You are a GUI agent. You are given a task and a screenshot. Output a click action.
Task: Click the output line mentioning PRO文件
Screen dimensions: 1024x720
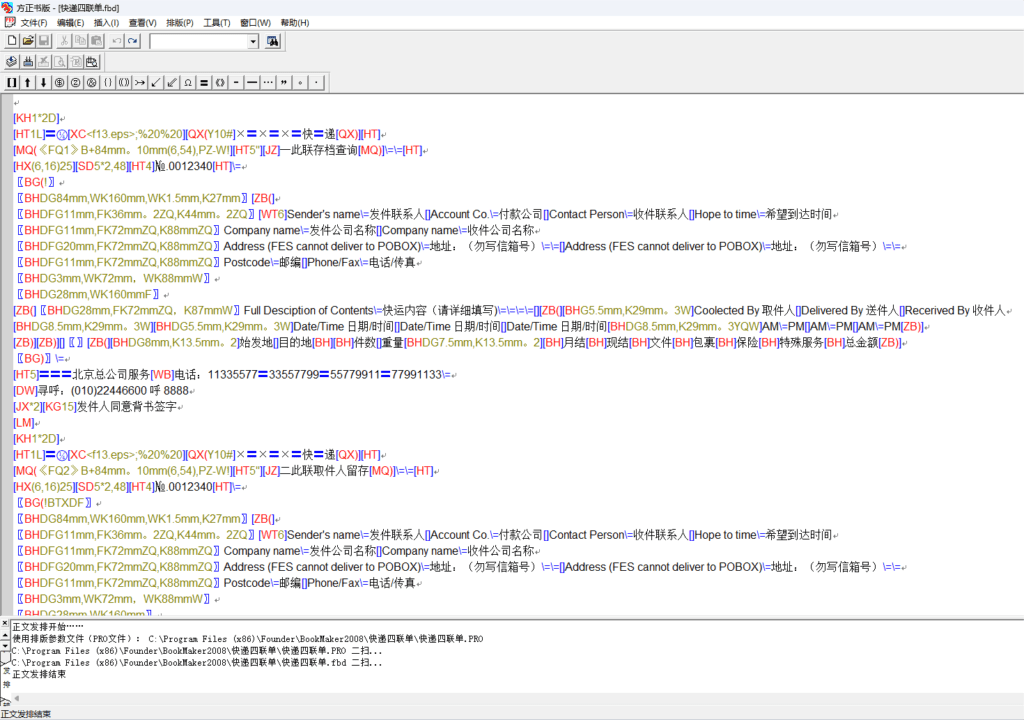point(248,638)
